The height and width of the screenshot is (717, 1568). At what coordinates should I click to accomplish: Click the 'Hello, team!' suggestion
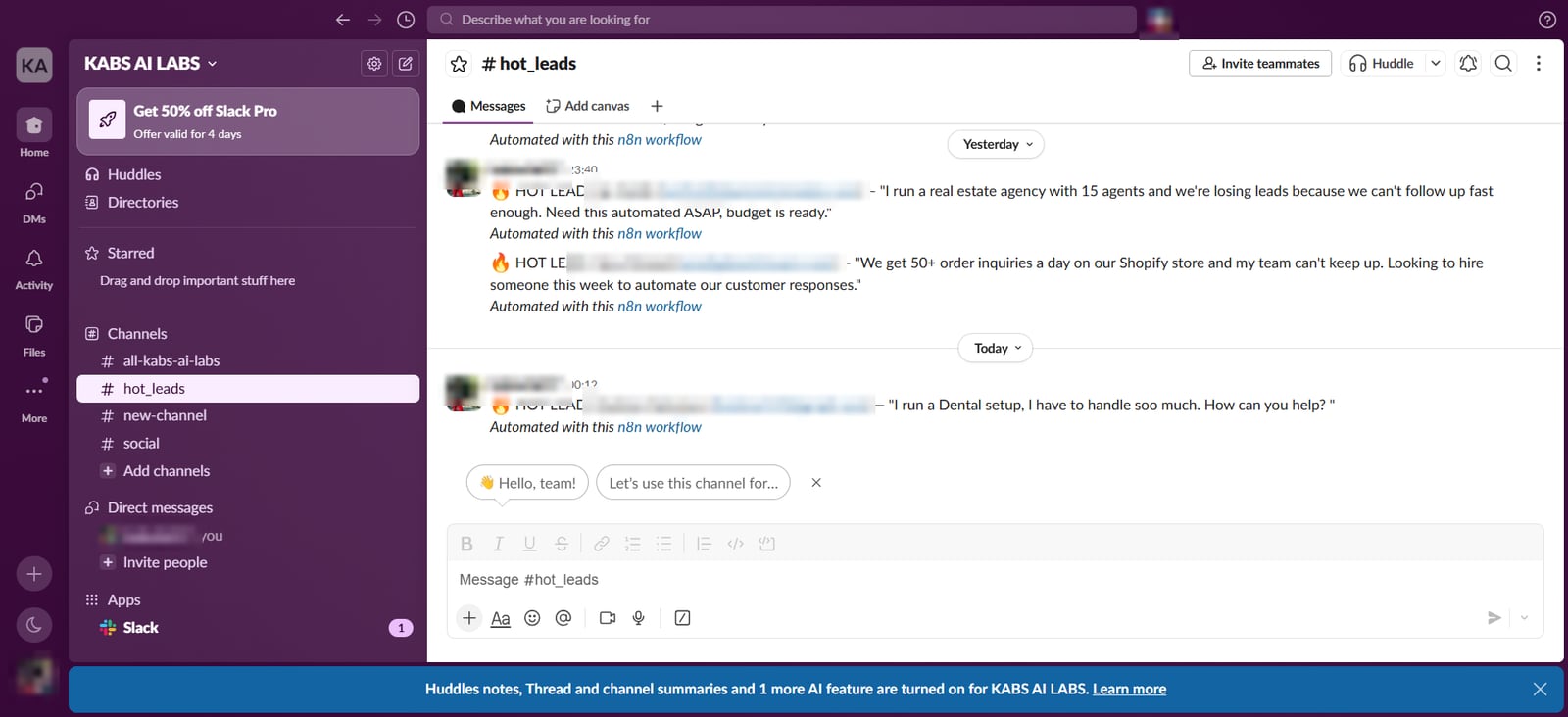[527, 483]
